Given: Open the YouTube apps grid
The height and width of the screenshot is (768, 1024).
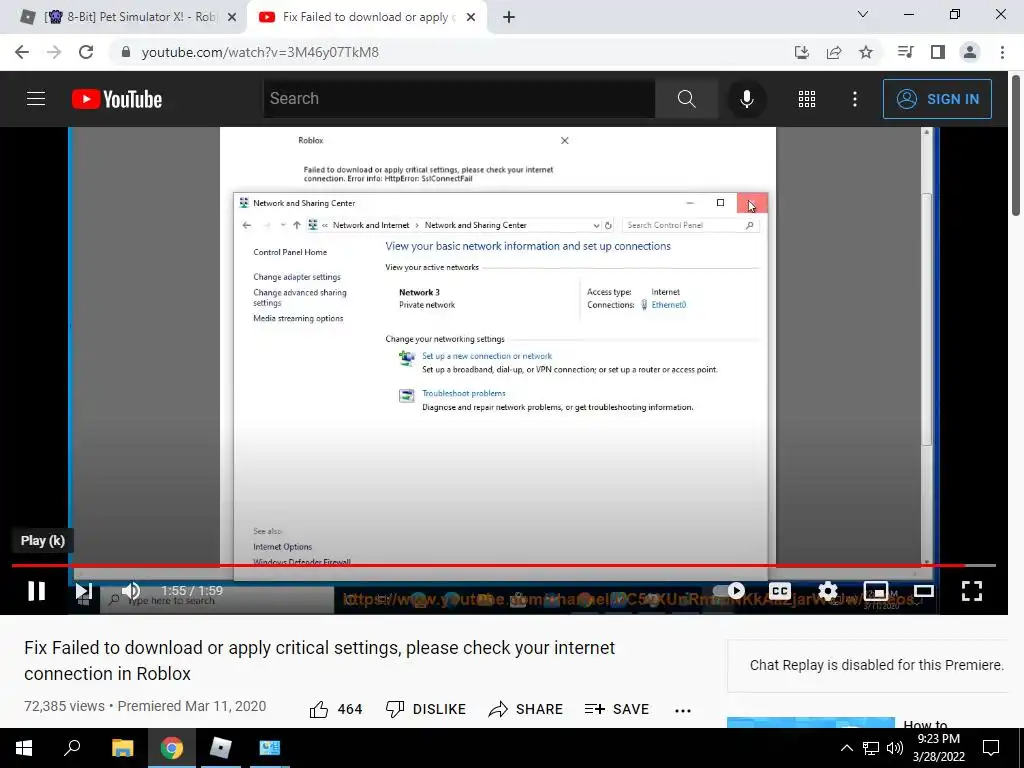Looking at the screenshot, I should coord(807,99).
